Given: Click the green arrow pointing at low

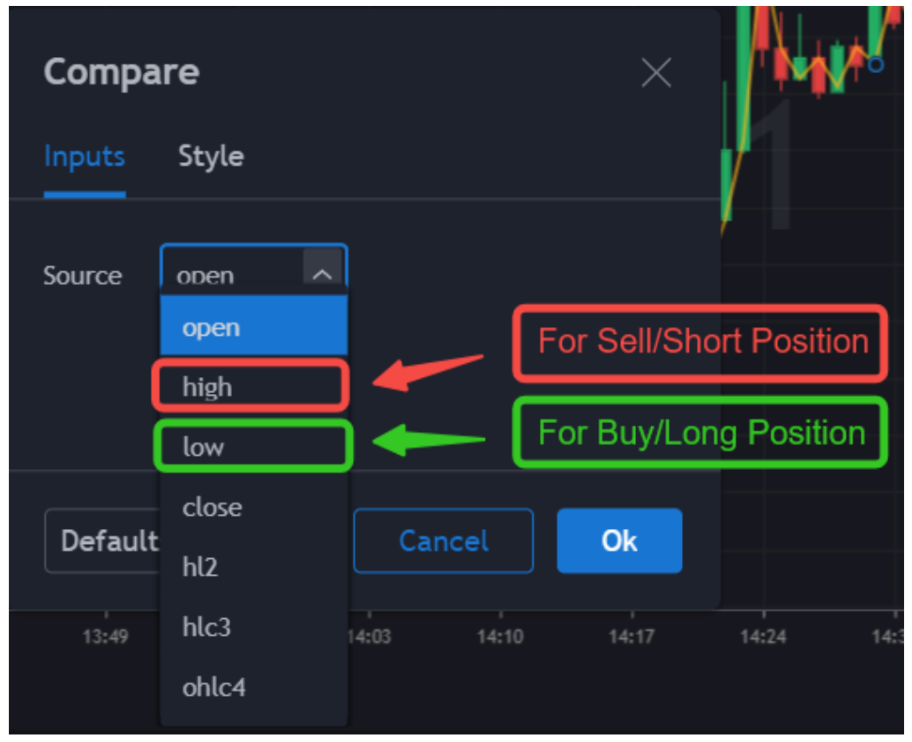Looking at the screenshot, I should (428, 439).
